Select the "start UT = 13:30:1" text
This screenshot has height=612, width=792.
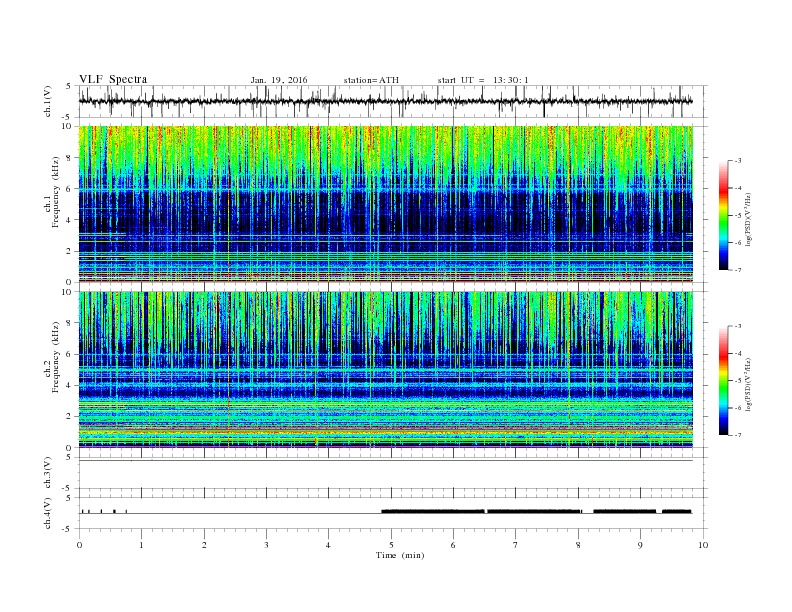click(483, 80)
